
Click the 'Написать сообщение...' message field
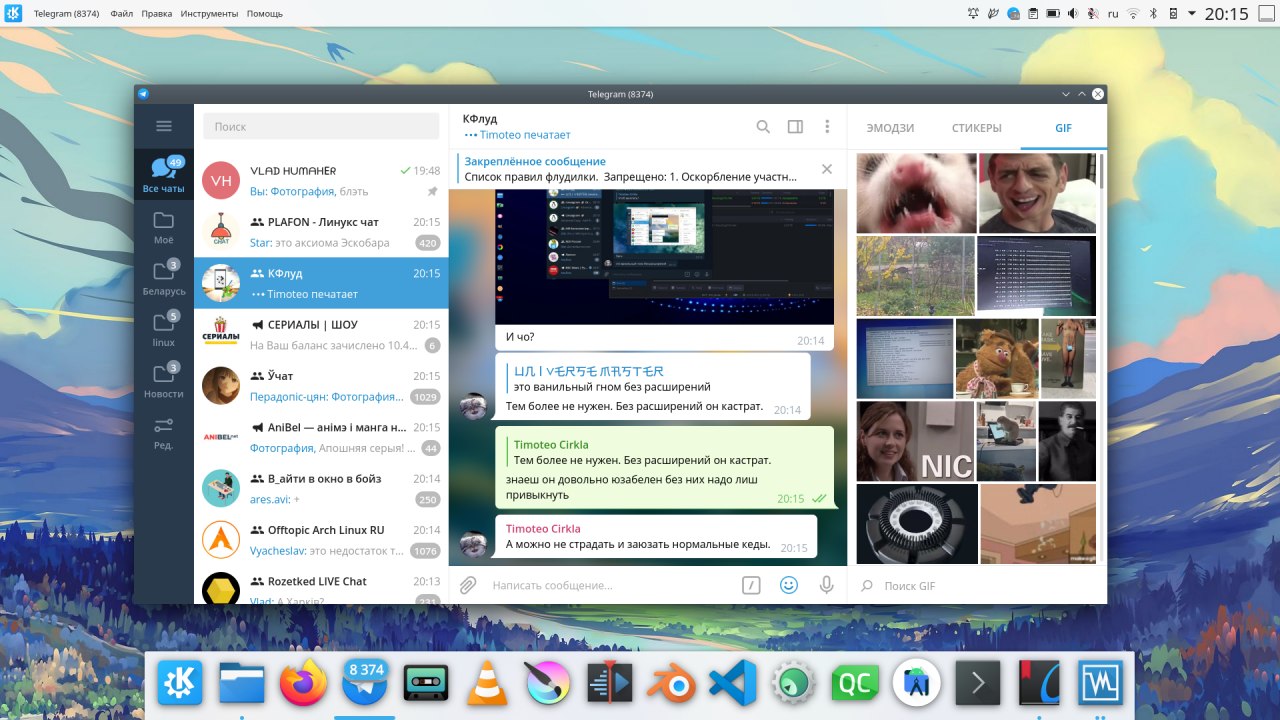[610, 585]
